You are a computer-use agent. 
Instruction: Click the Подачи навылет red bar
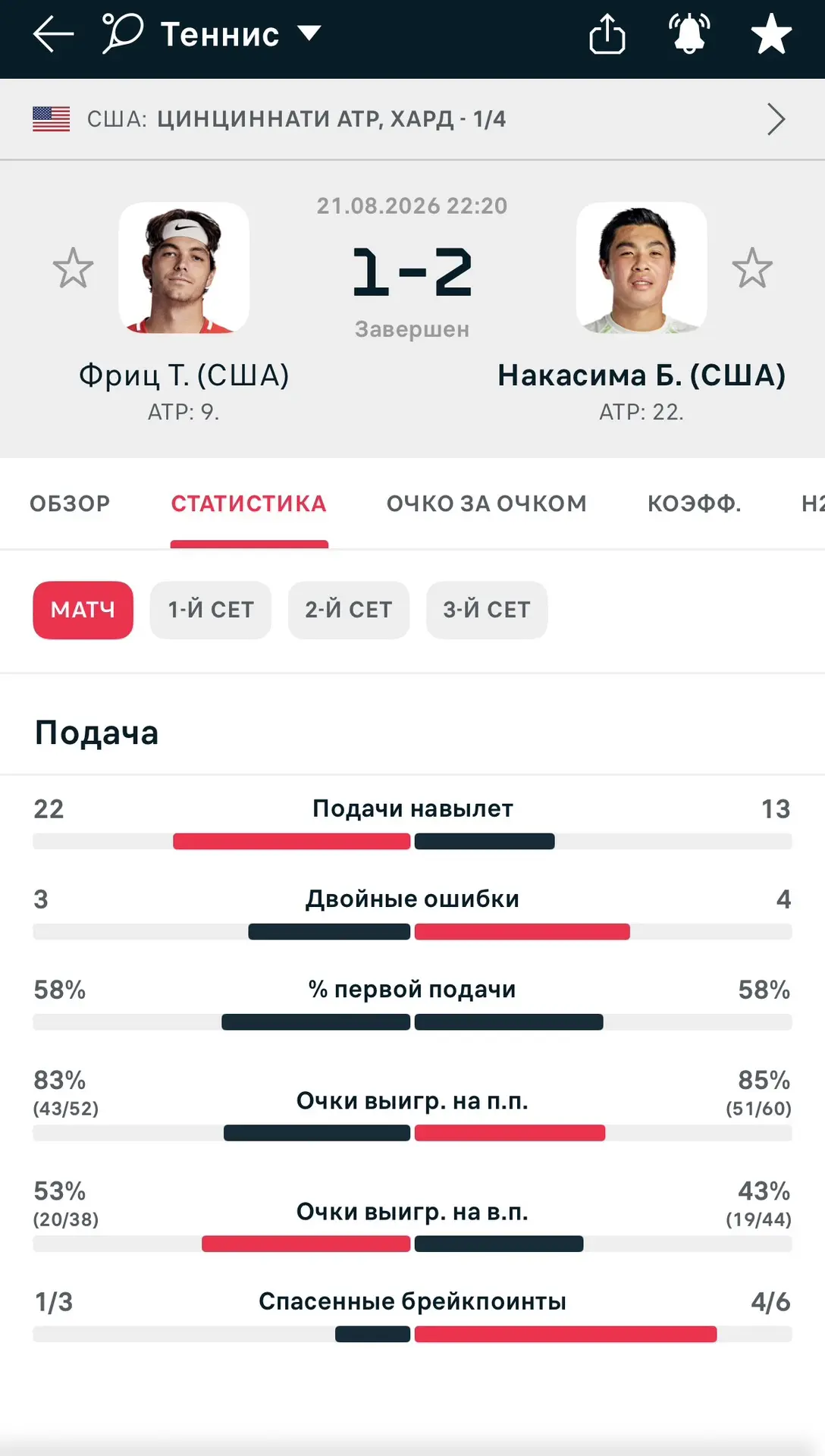[x=292, y=841]
